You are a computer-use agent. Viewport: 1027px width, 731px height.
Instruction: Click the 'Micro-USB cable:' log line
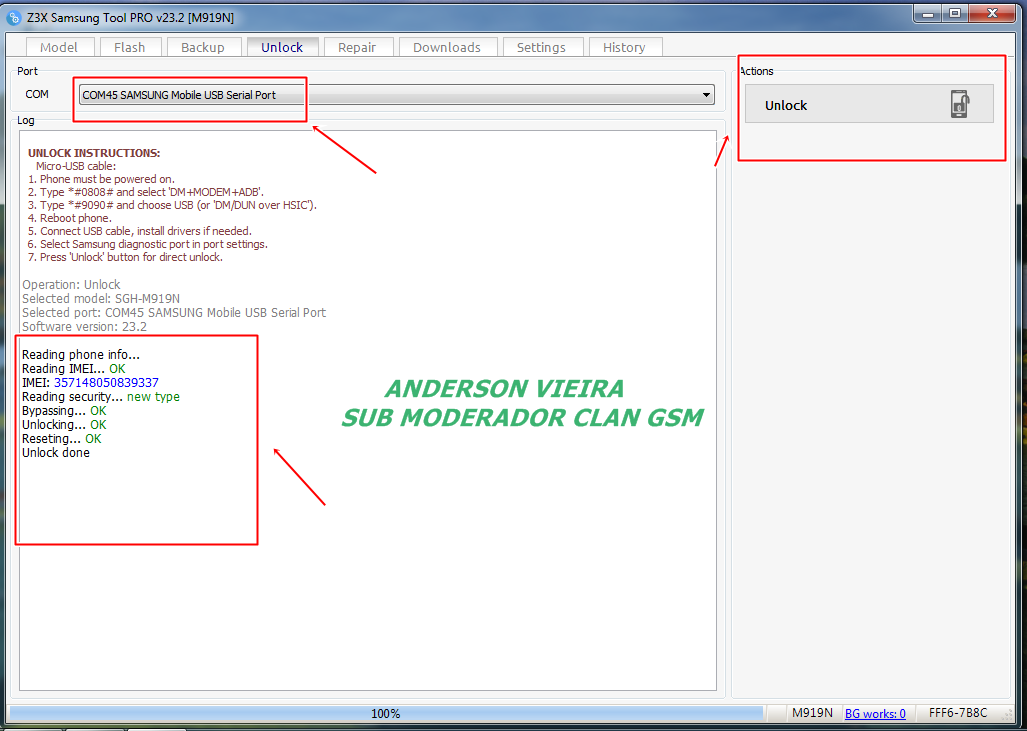pyautogui.click(x=76, y=166)
